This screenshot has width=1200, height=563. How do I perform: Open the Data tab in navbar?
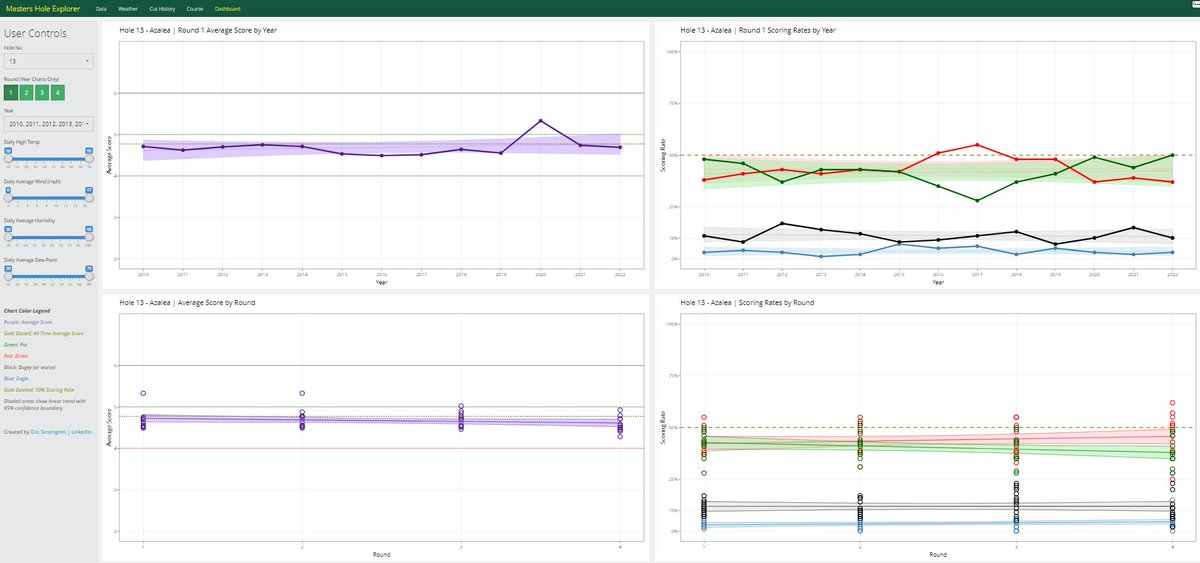coord(102,8)
